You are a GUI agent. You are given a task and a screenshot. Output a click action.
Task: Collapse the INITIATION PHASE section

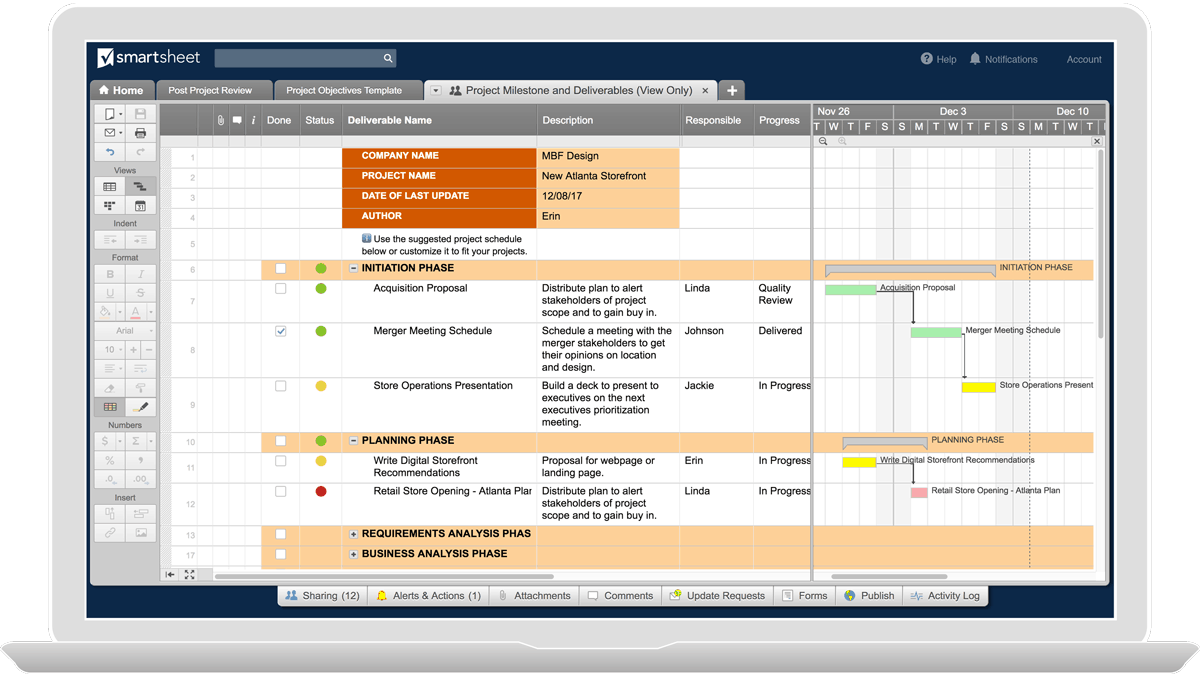[x=353, y=269]
